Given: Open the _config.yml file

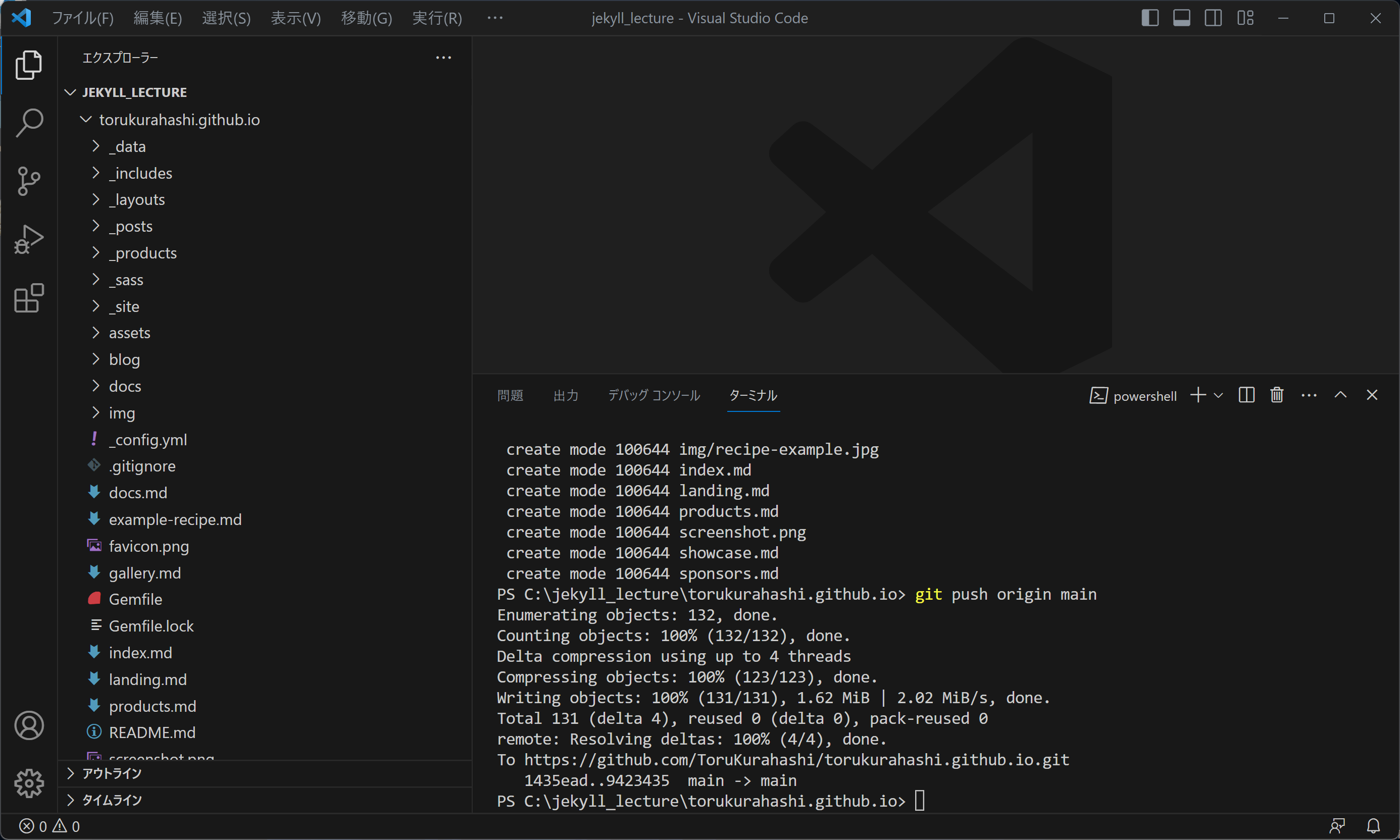Looking at the screenshot, I should pyautogui.click(x=265, y=439).
